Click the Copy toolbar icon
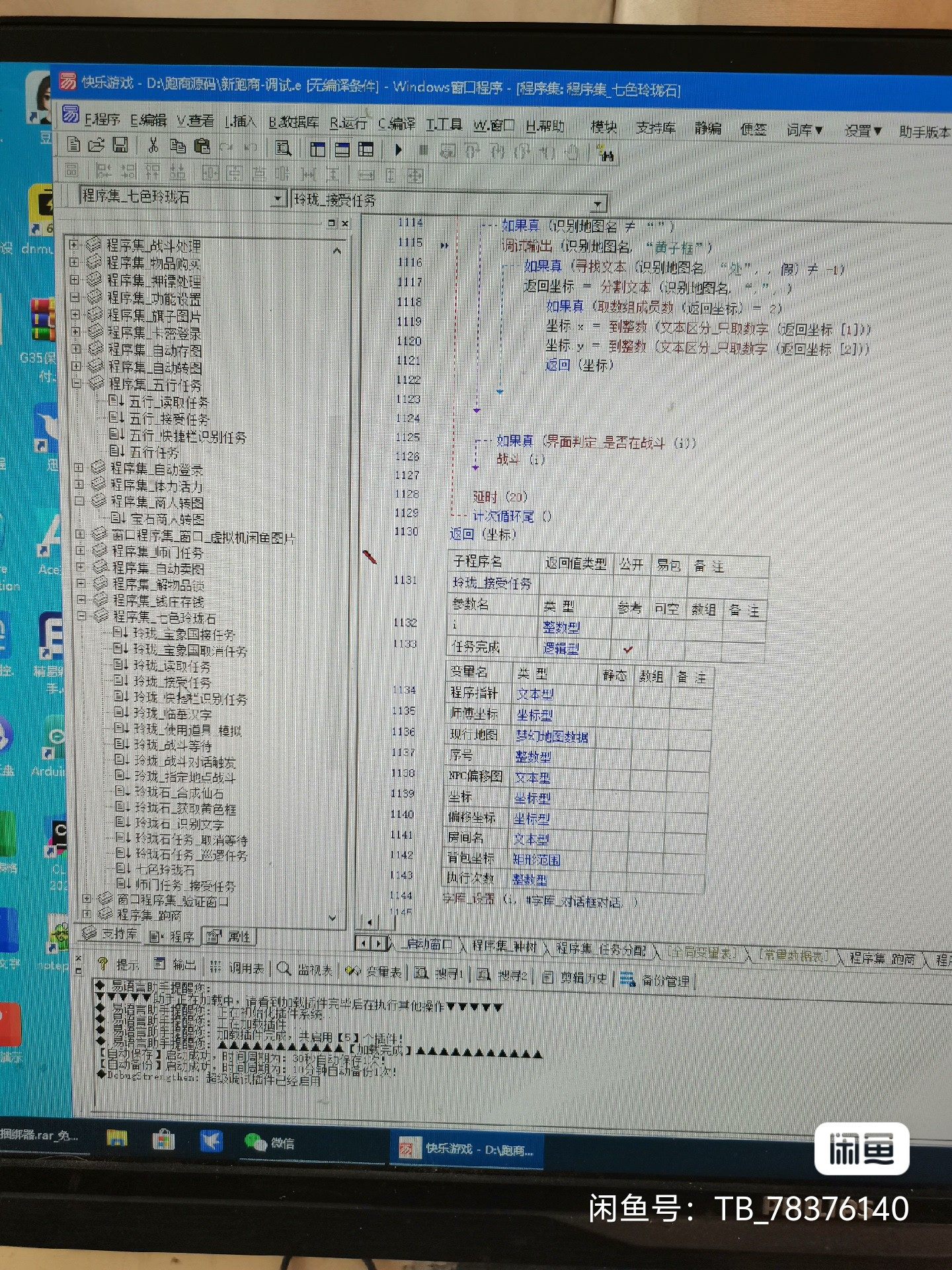This screenshot has width=952, height=1270. click(x=178, y=146)
